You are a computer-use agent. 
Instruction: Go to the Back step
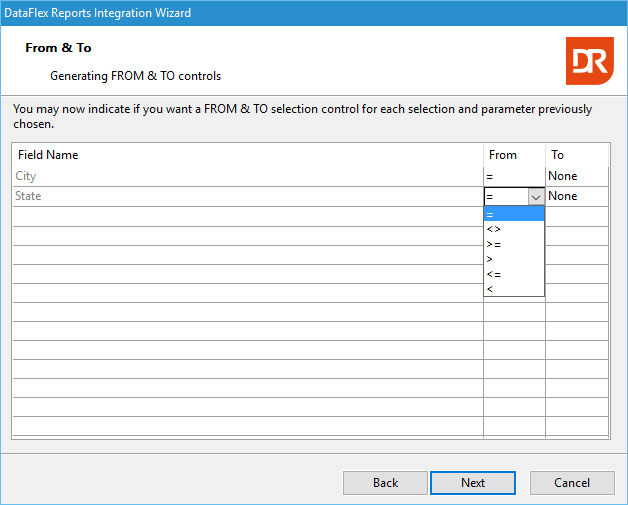pyautogui.click(x=385, y=483)
